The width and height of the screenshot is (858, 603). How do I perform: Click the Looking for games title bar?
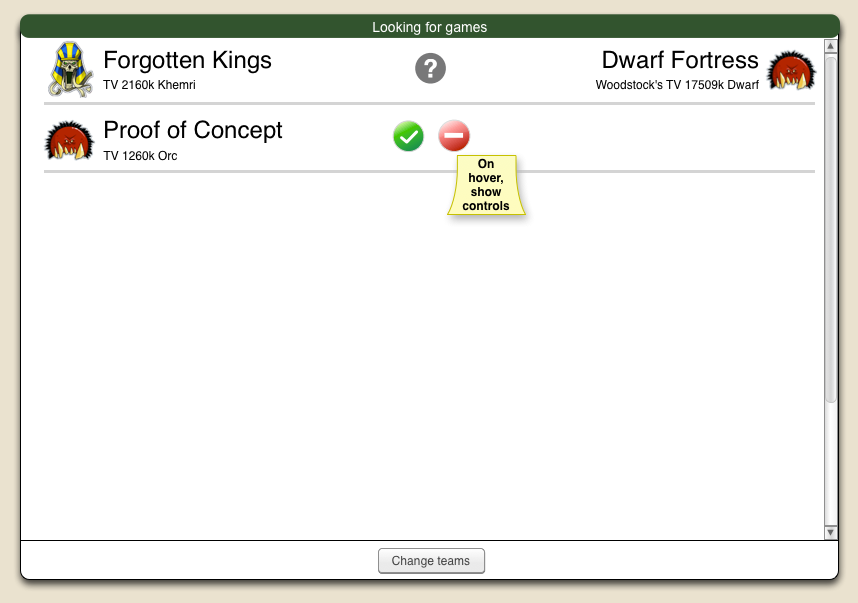[x=430, y=27]
